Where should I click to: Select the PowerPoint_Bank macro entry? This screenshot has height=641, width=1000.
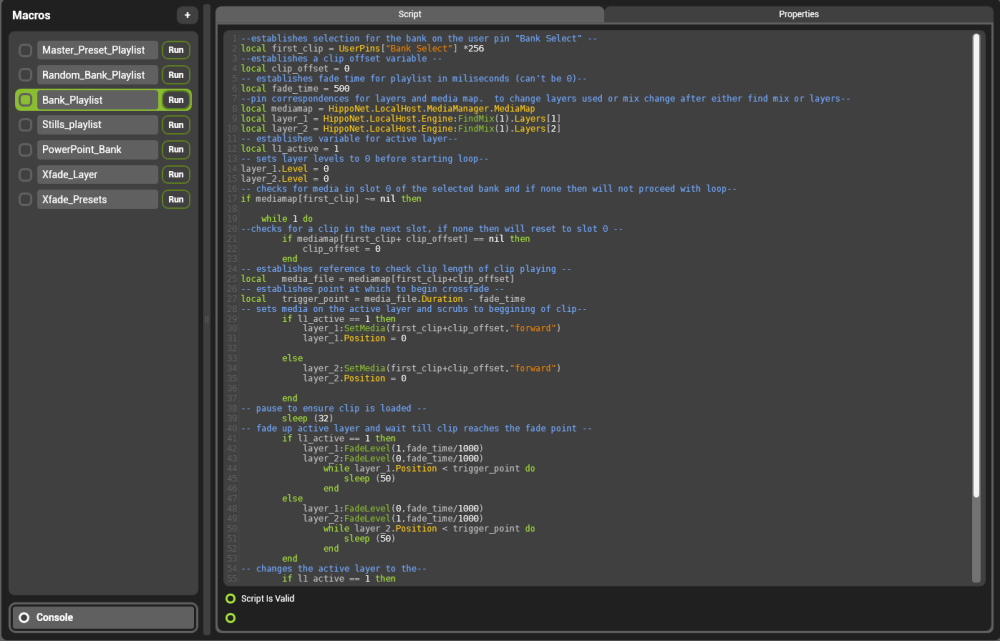[98, 150]
